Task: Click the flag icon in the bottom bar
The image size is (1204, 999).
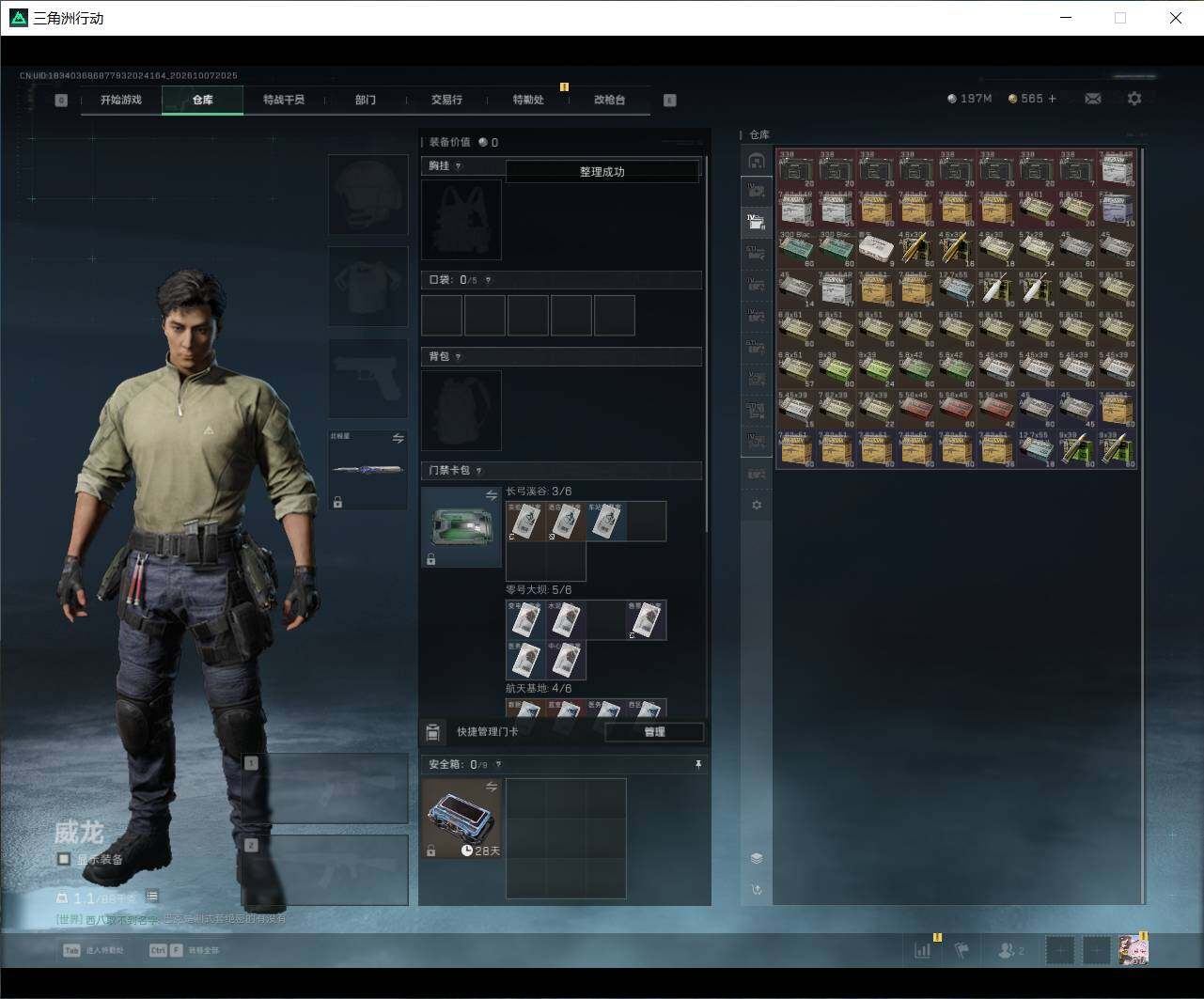Action: click(x=962, y=950)
